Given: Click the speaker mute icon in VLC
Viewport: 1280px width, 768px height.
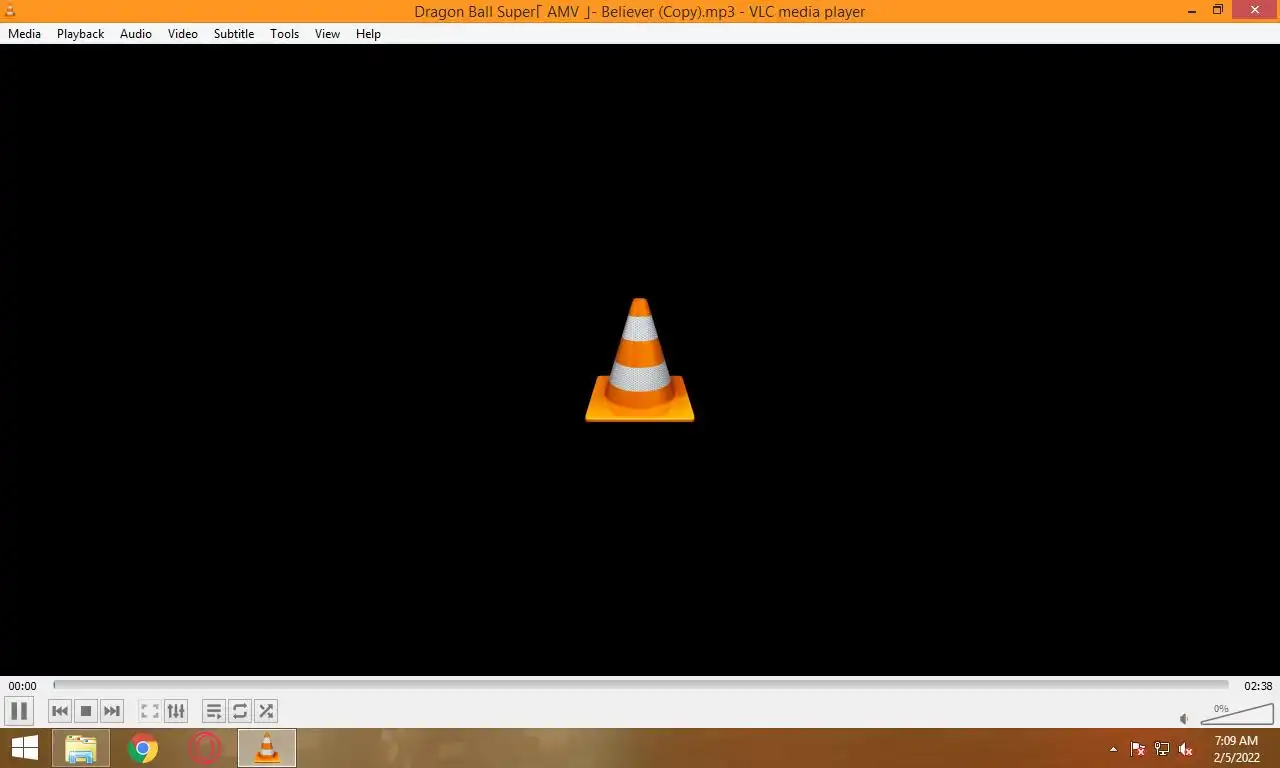Looking at the screenshot, I should point(1185,718).
